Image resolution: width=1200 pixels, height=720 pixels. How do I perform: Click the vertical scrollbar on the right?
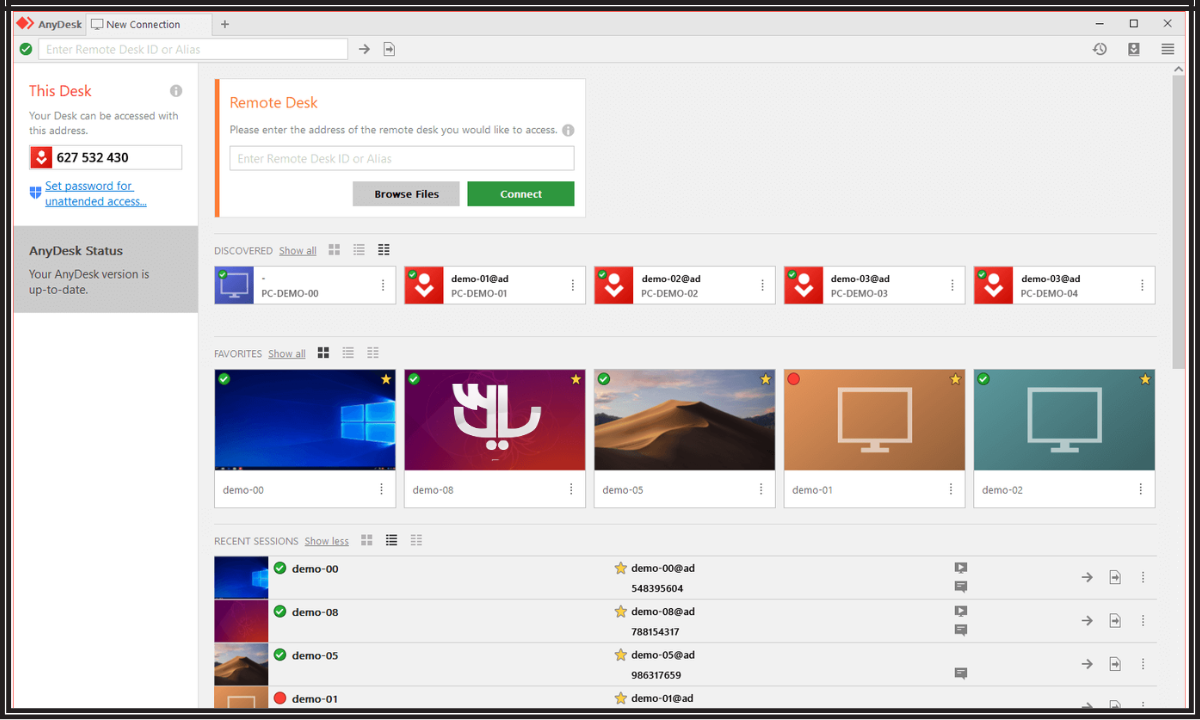(1178, 220)
